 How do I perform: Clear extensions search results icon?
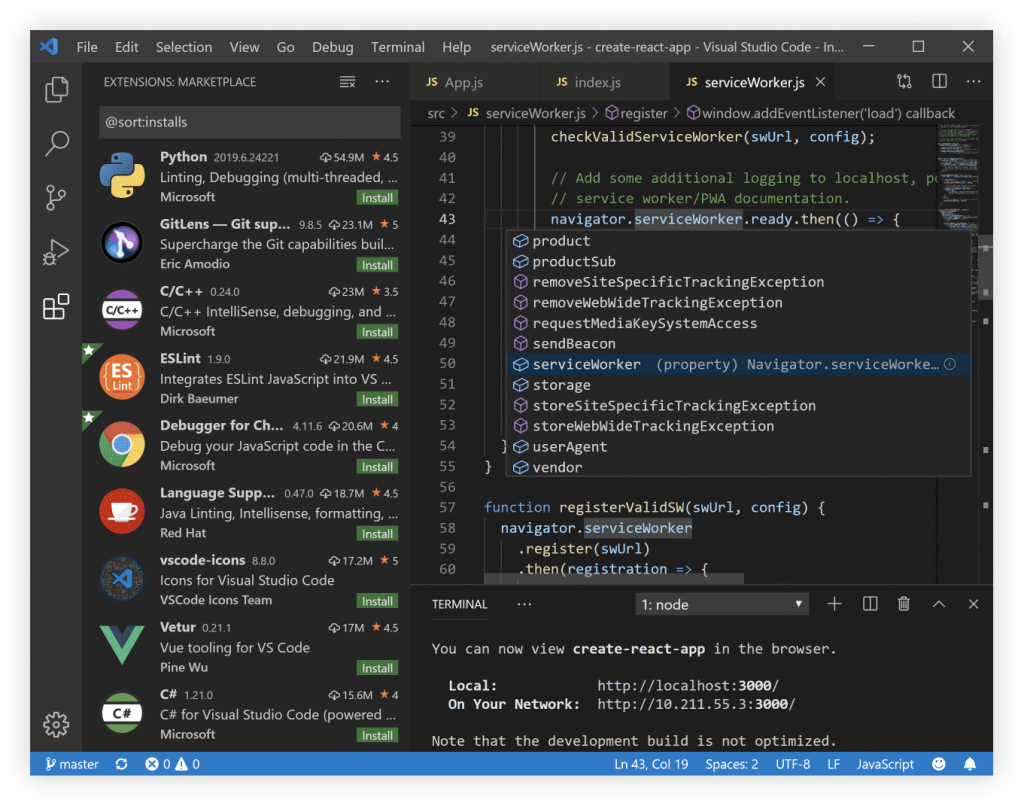(x=347, y=82)
